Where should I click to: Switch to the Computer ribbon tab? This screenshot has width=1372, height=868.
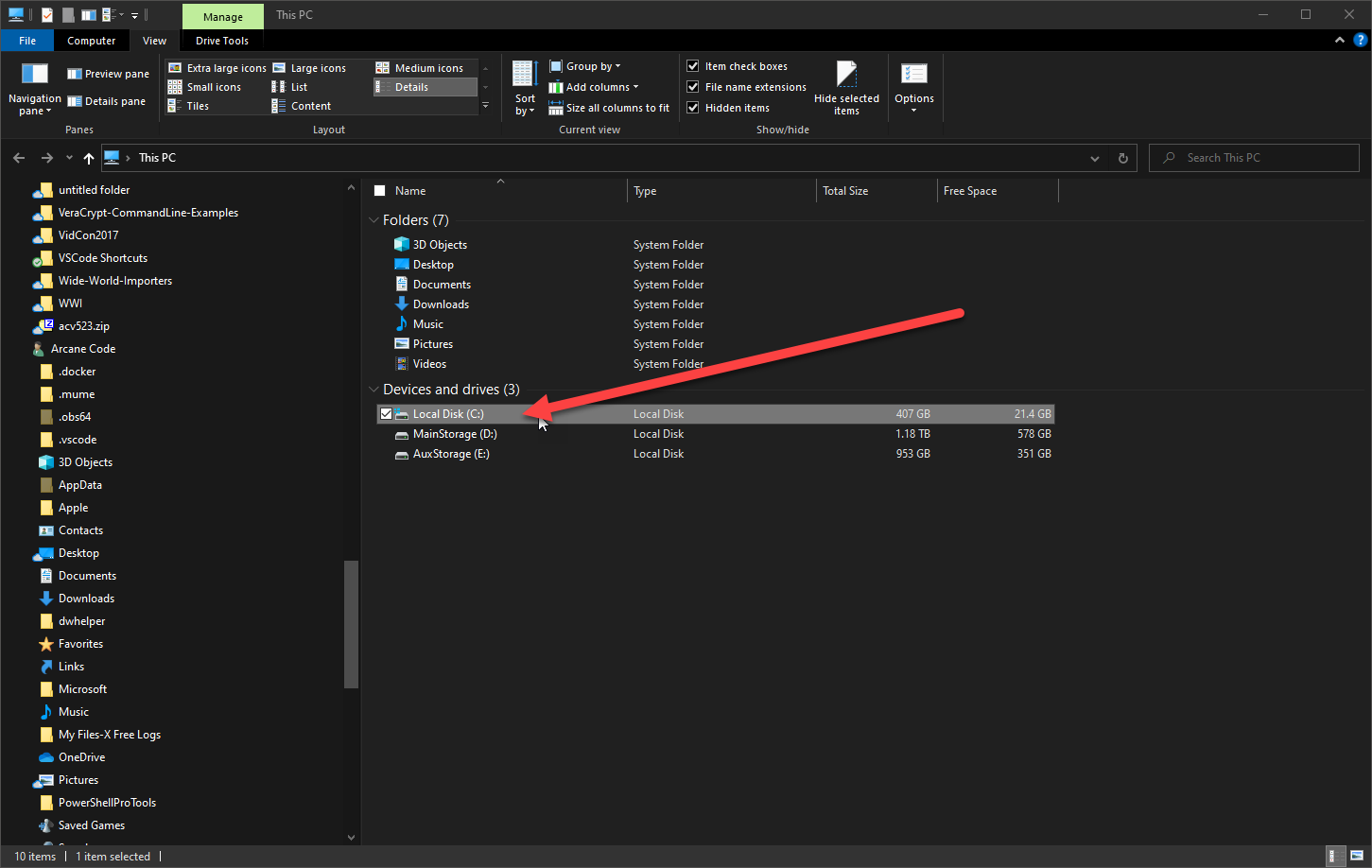click(x=91, y=41)
